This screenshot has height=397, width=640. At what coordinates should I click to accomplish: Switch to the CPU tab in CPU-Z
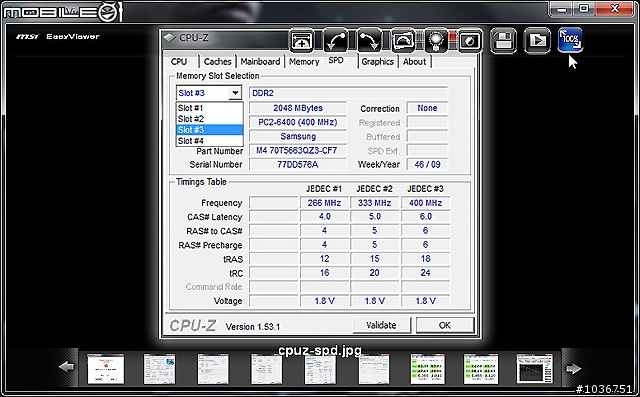pyautogui.click(x=179, y=62)
